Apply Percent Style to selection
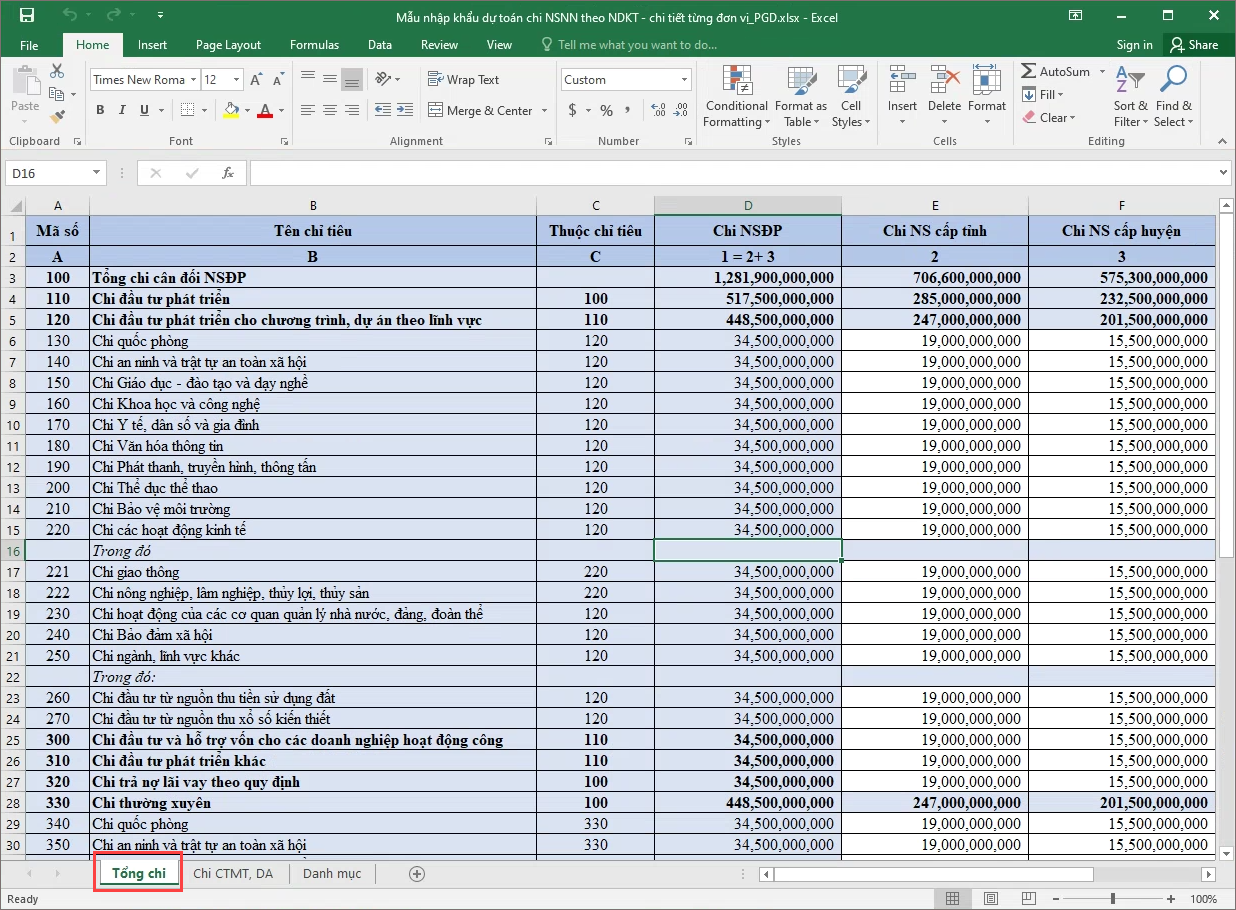1236x910 pixels. tap(606, 110)
